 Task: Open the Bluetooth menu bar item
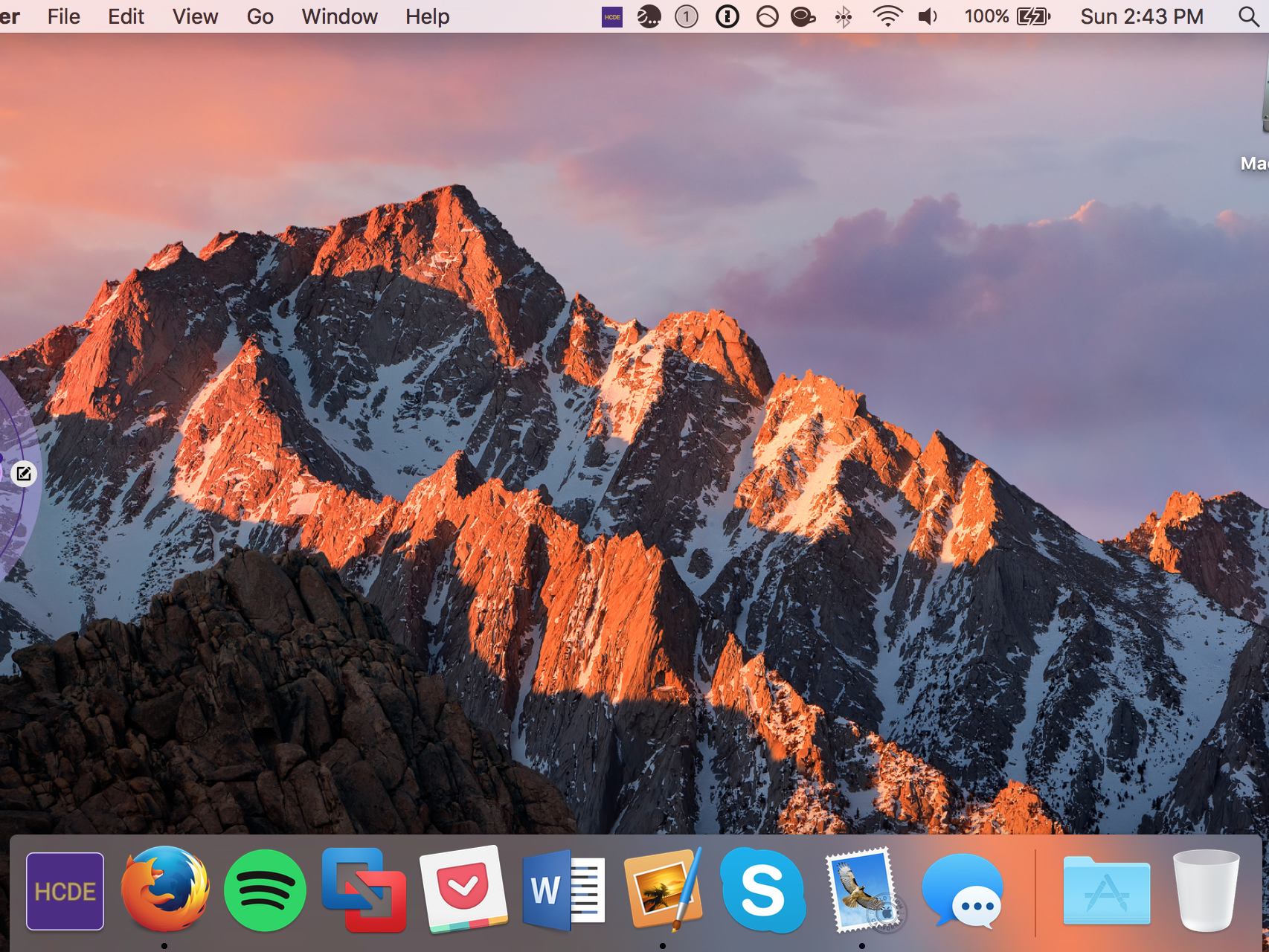[x=843, y=16]
